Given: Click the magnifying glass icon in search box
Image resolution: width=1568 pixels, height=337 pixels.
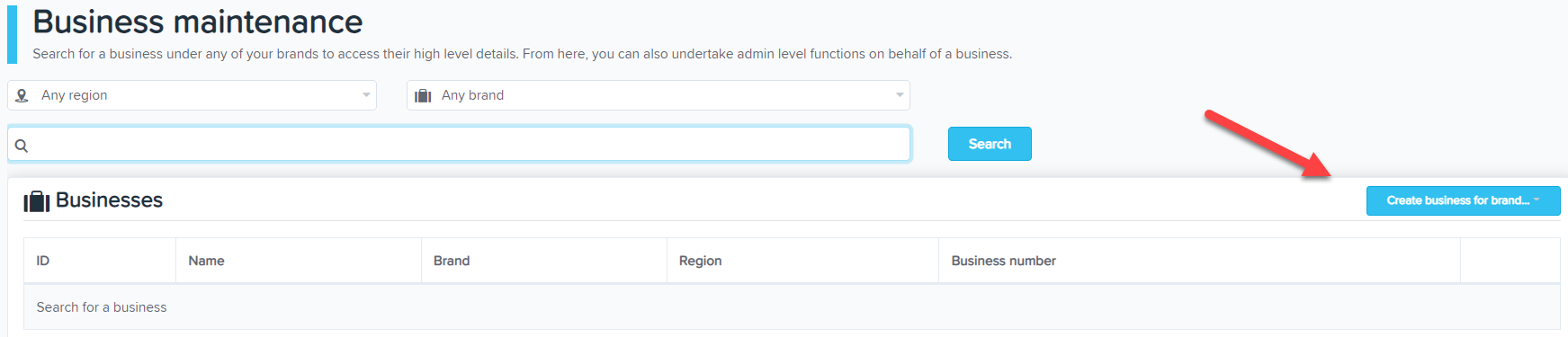Looking at the screenshot, I should click(22, 145).
